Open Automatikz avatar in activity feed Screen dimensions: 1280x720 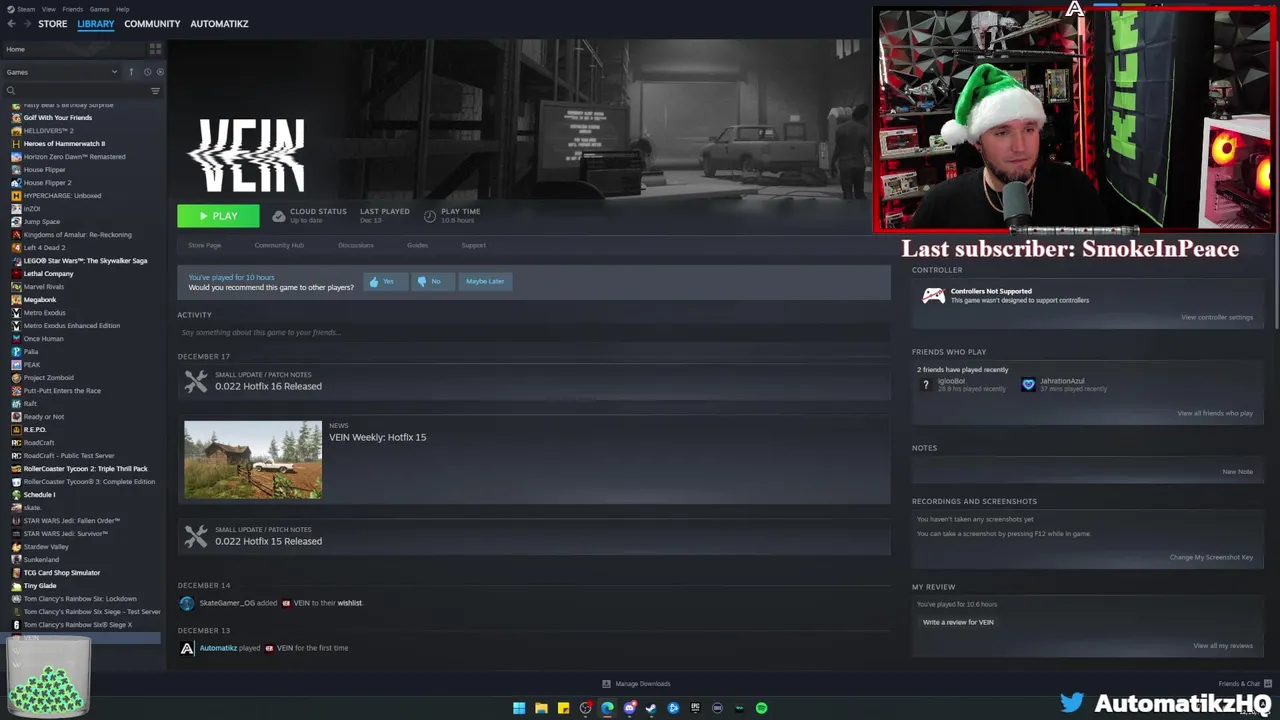pos(187,648)
